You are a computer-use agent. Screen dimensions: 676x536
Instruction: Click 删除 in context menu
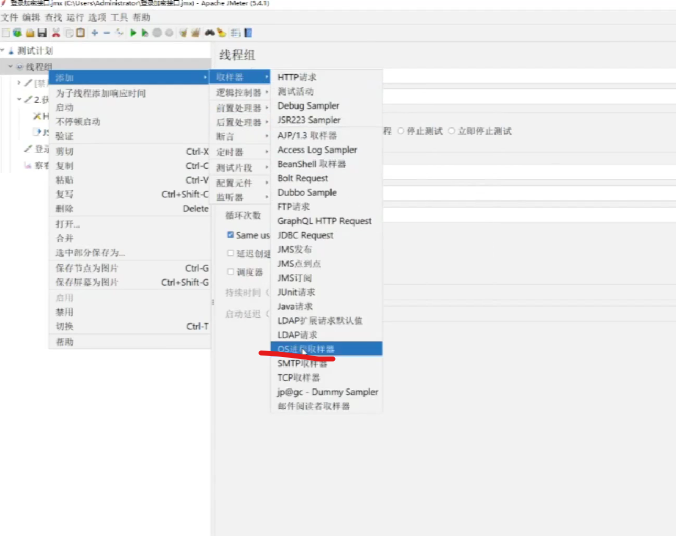click(130, 208)
